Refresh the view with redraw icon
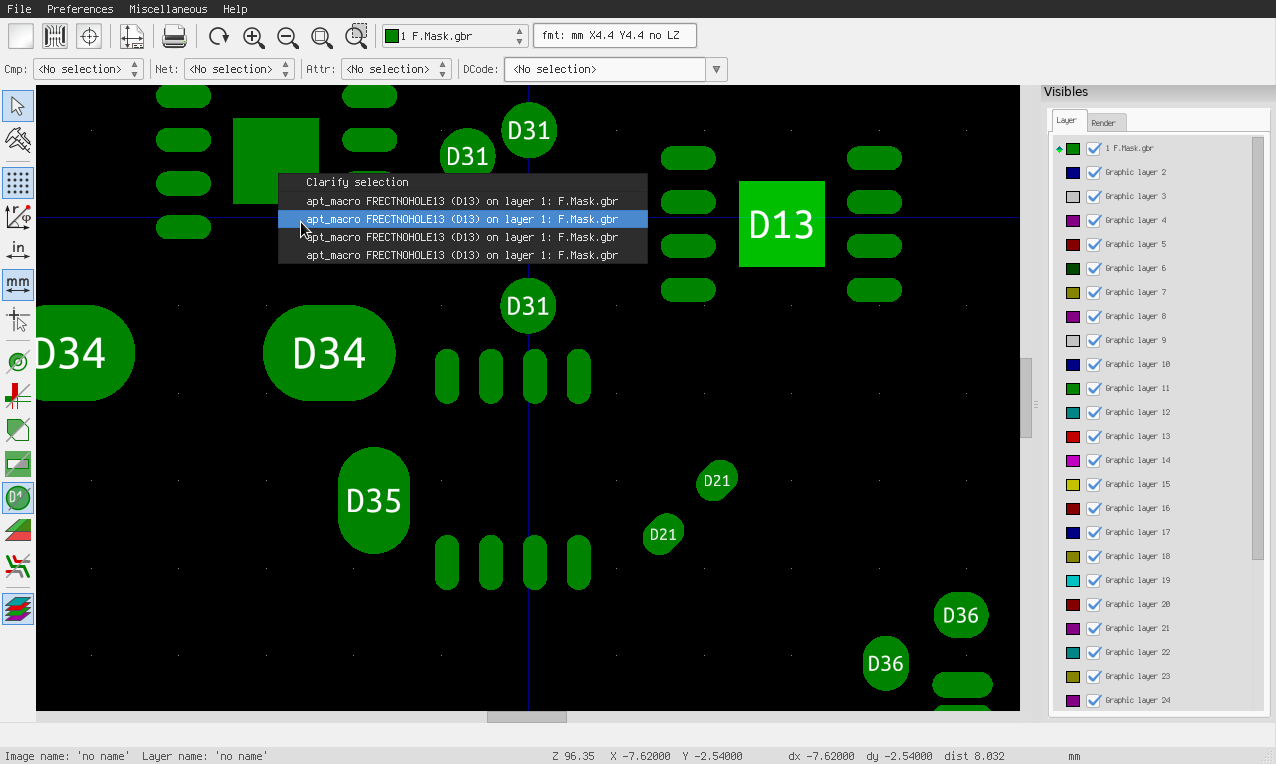 click(219, 37)
